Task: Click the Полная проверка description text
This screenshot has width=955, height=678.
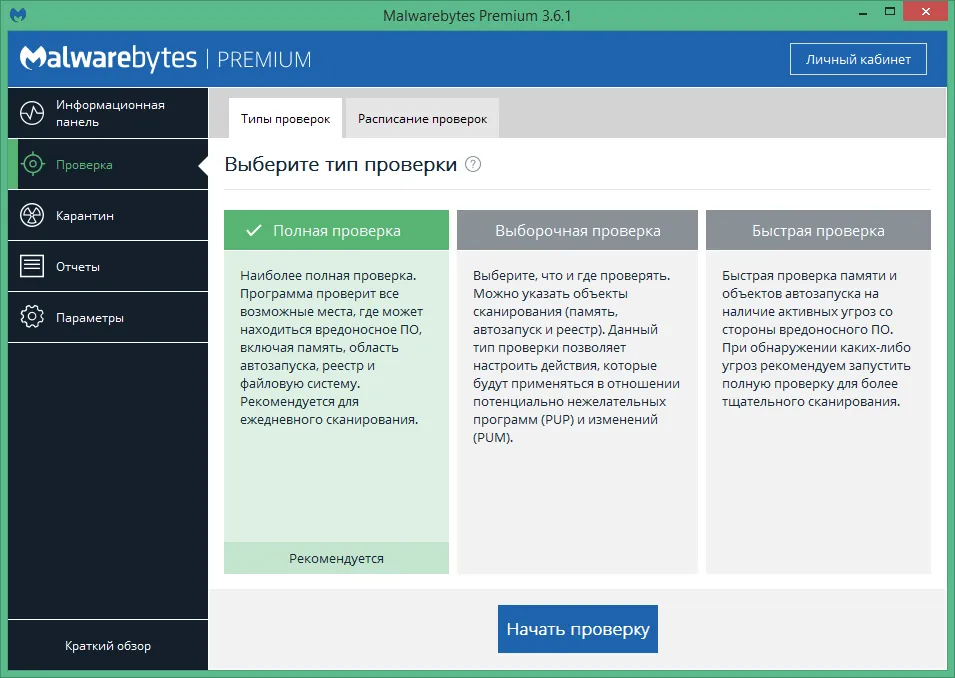Action: (331, 347)
